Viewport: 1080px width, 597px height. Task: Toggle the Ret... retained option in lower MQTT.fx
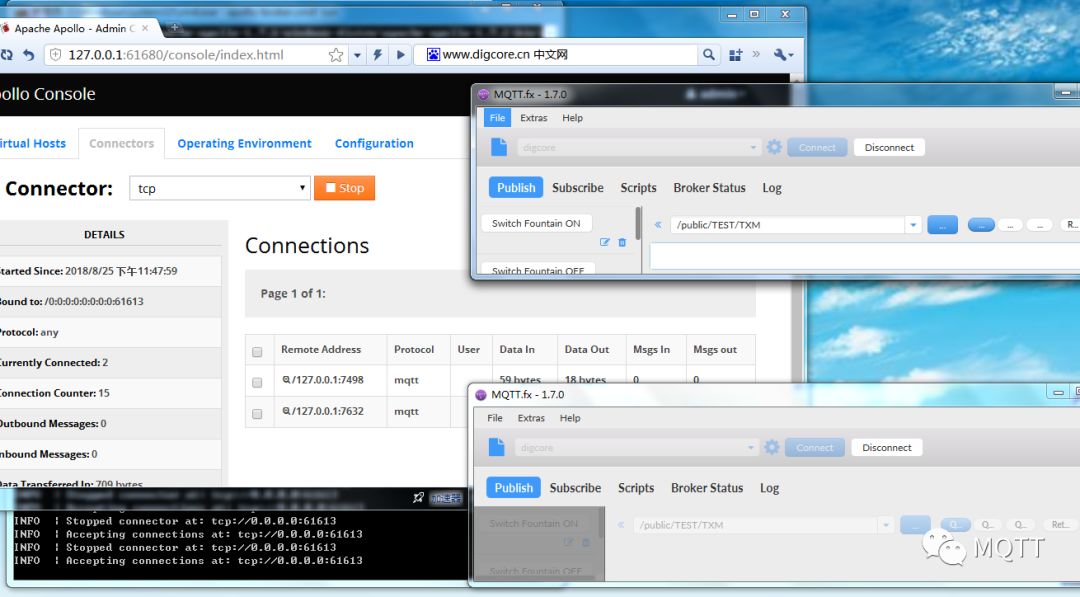click(x=1059, y=525)
